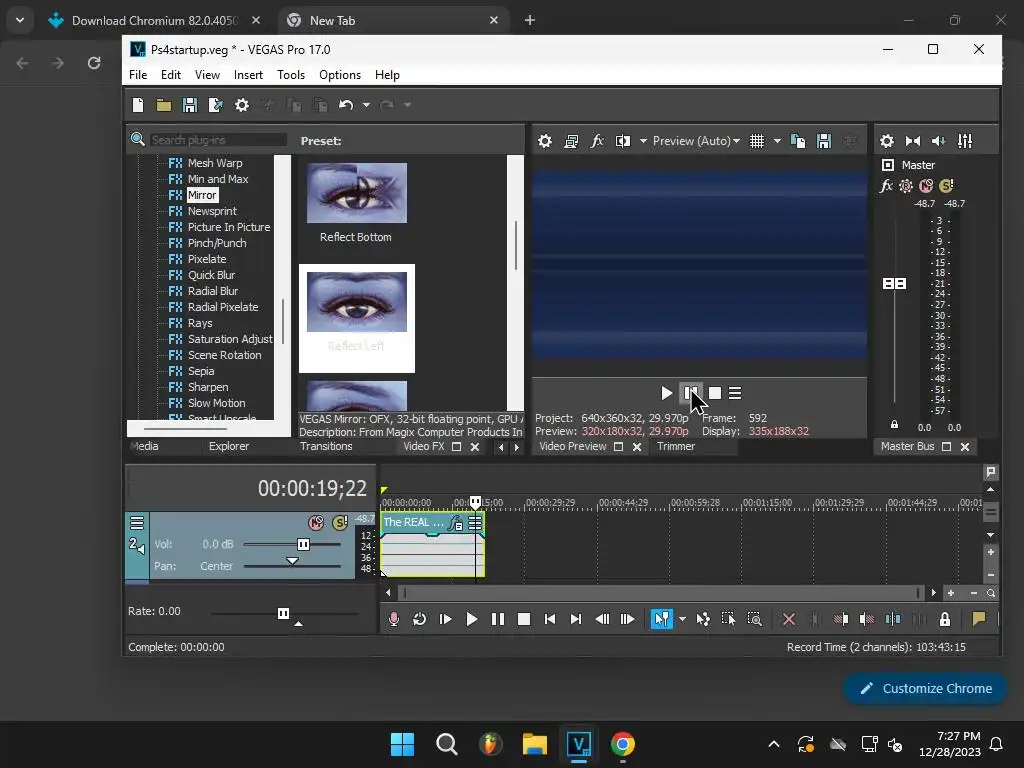Mute audio track 2 in track header
1024x768 pixels.
coord(316,522)
